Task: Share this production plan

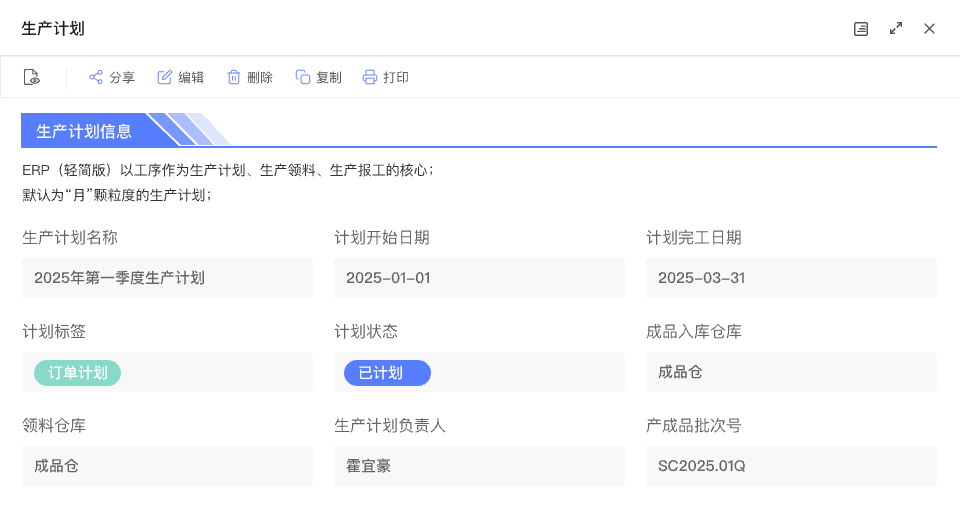Action: click(x=111, y=77)
